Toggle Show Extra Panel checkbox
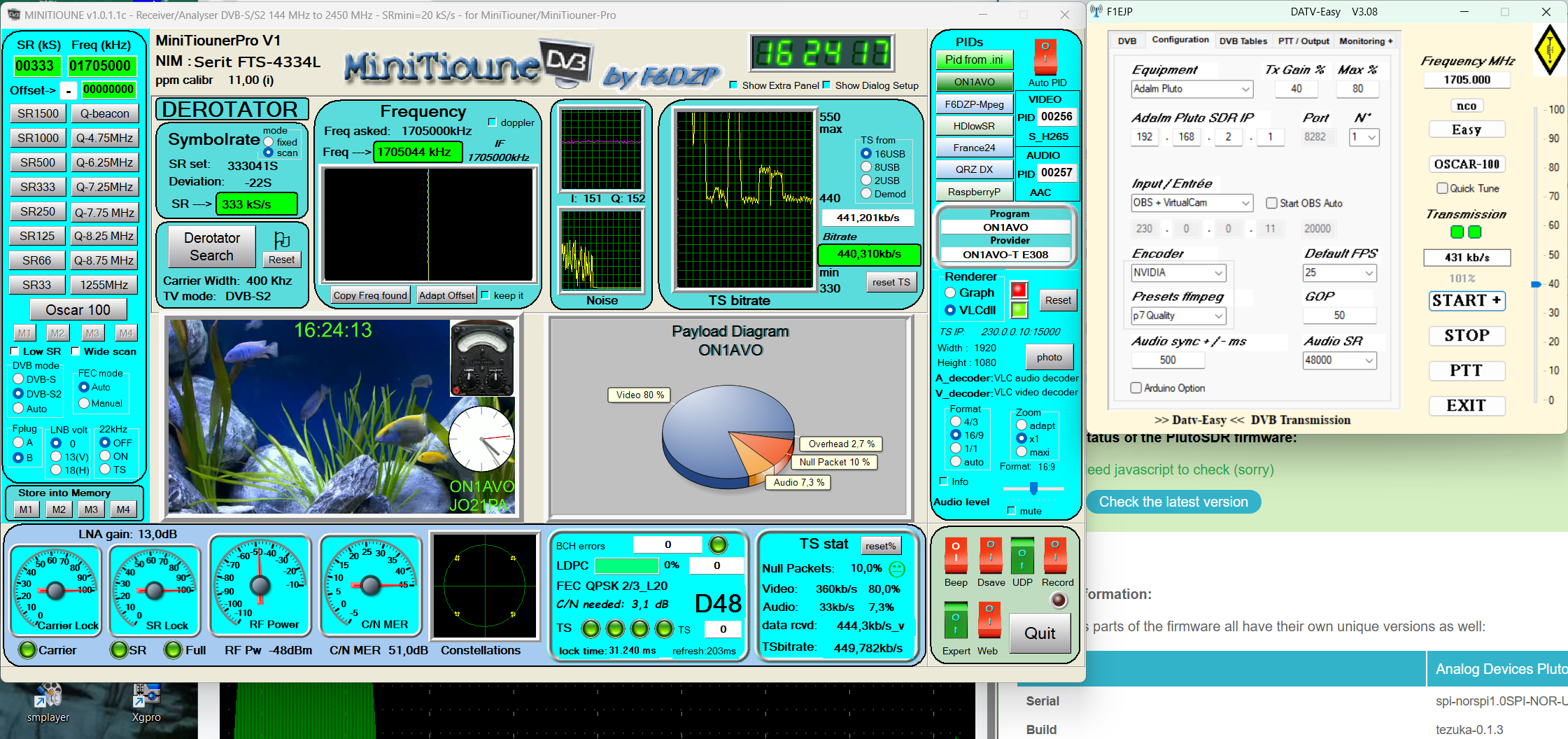This screenshot has width=1568, height=739. tap(733, 85)
